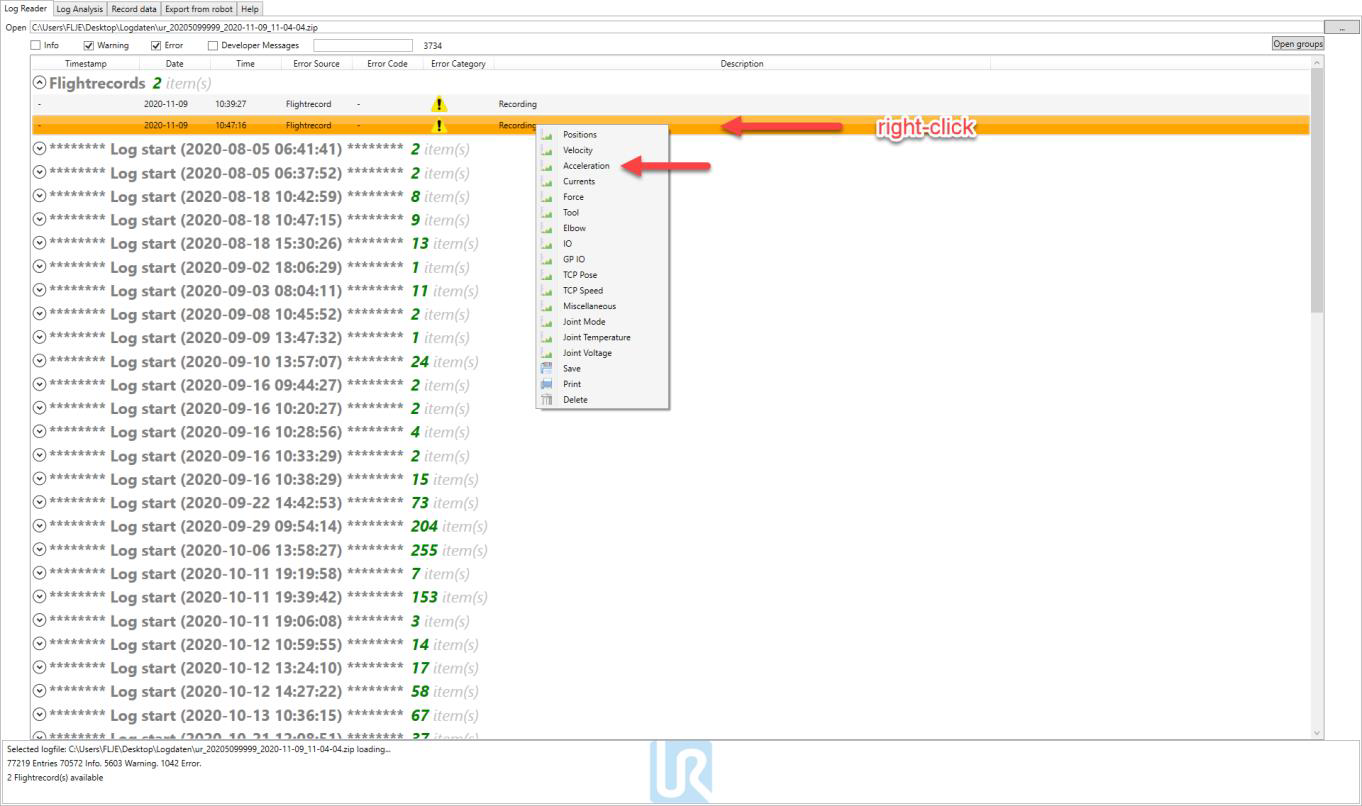Screen dimensions: 1362x806
Task: Click the Open groups button
Action: pos(1297,44)
